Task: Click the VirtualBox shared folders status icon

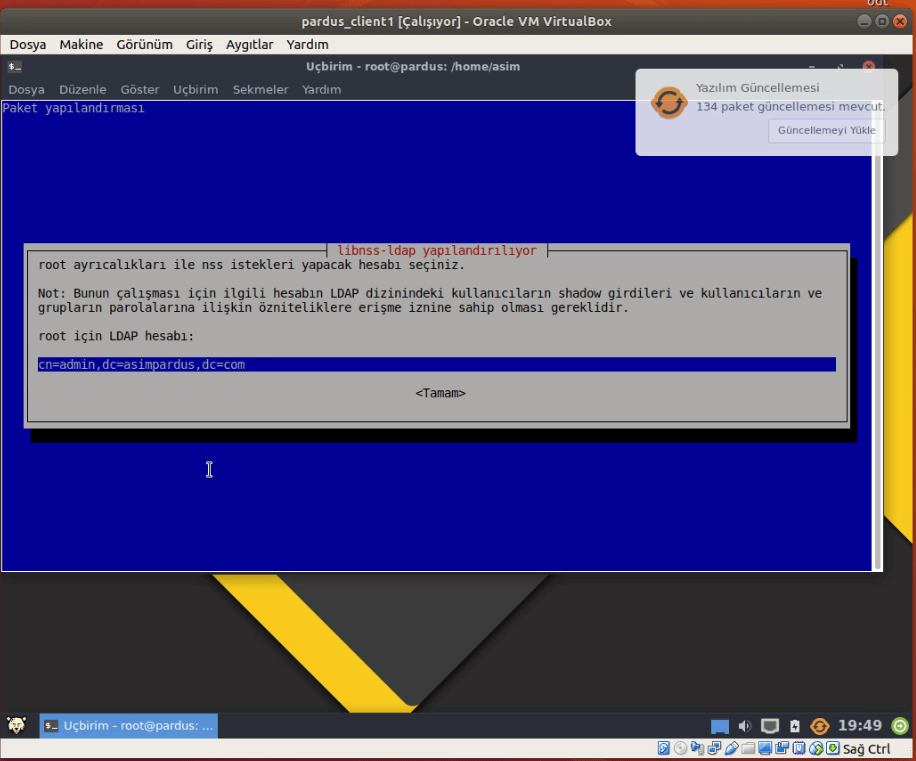Action: click(x=748, y=749)
